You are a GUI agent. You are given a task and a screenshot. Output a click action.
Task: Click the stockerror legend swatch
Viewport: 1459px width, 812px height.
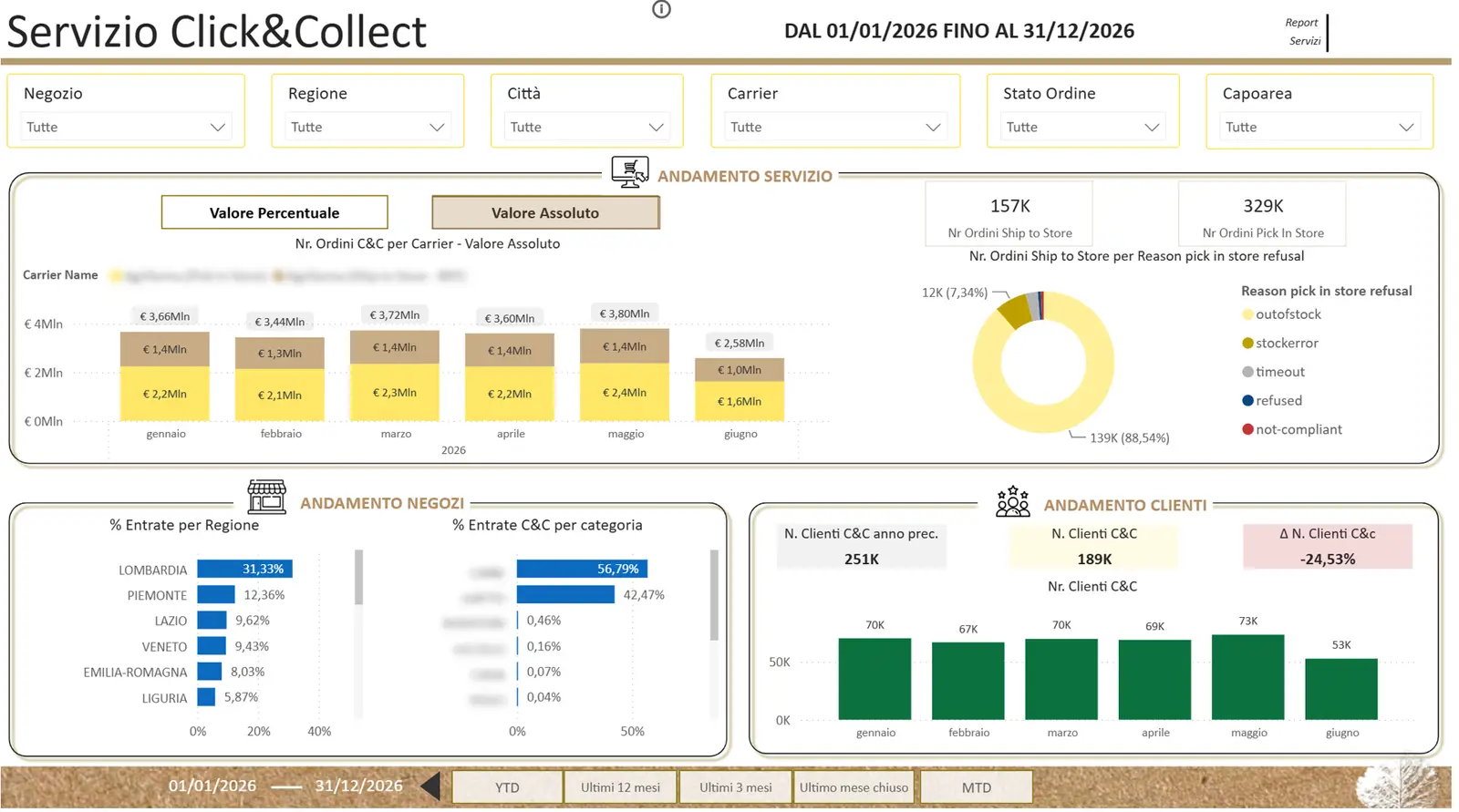coord(1247,344)
